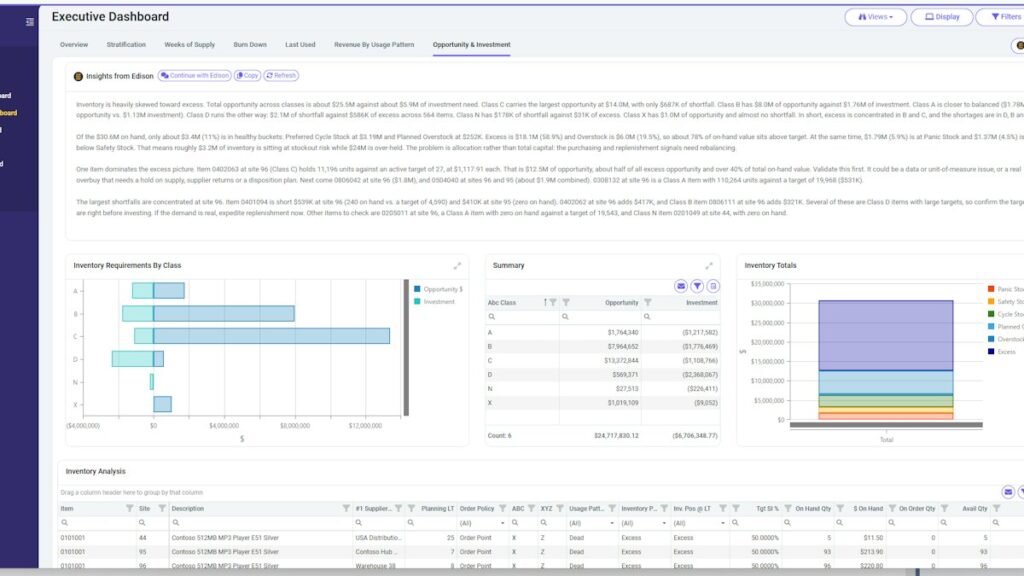Image resolution: width=1024 pixels, height=576 pixels.
Task: Click the Item column search field
Action: pos(97,523)
